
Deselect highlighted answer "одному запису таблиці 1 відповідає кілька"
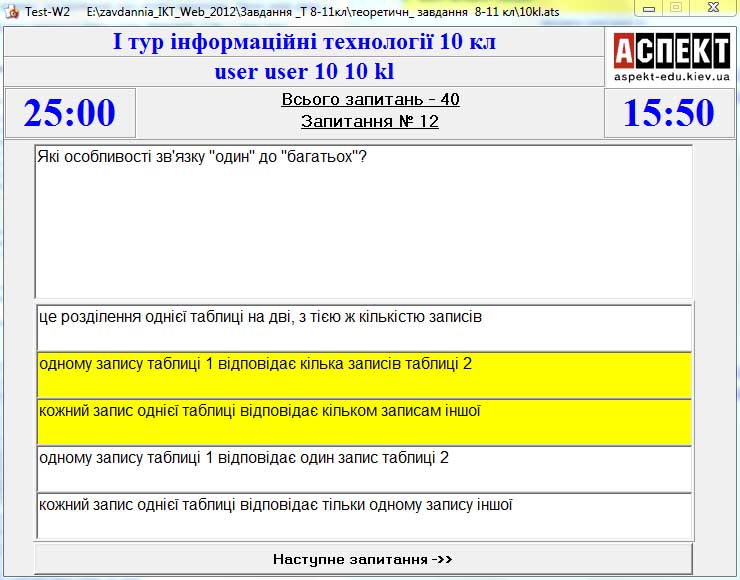pos(363,374)
